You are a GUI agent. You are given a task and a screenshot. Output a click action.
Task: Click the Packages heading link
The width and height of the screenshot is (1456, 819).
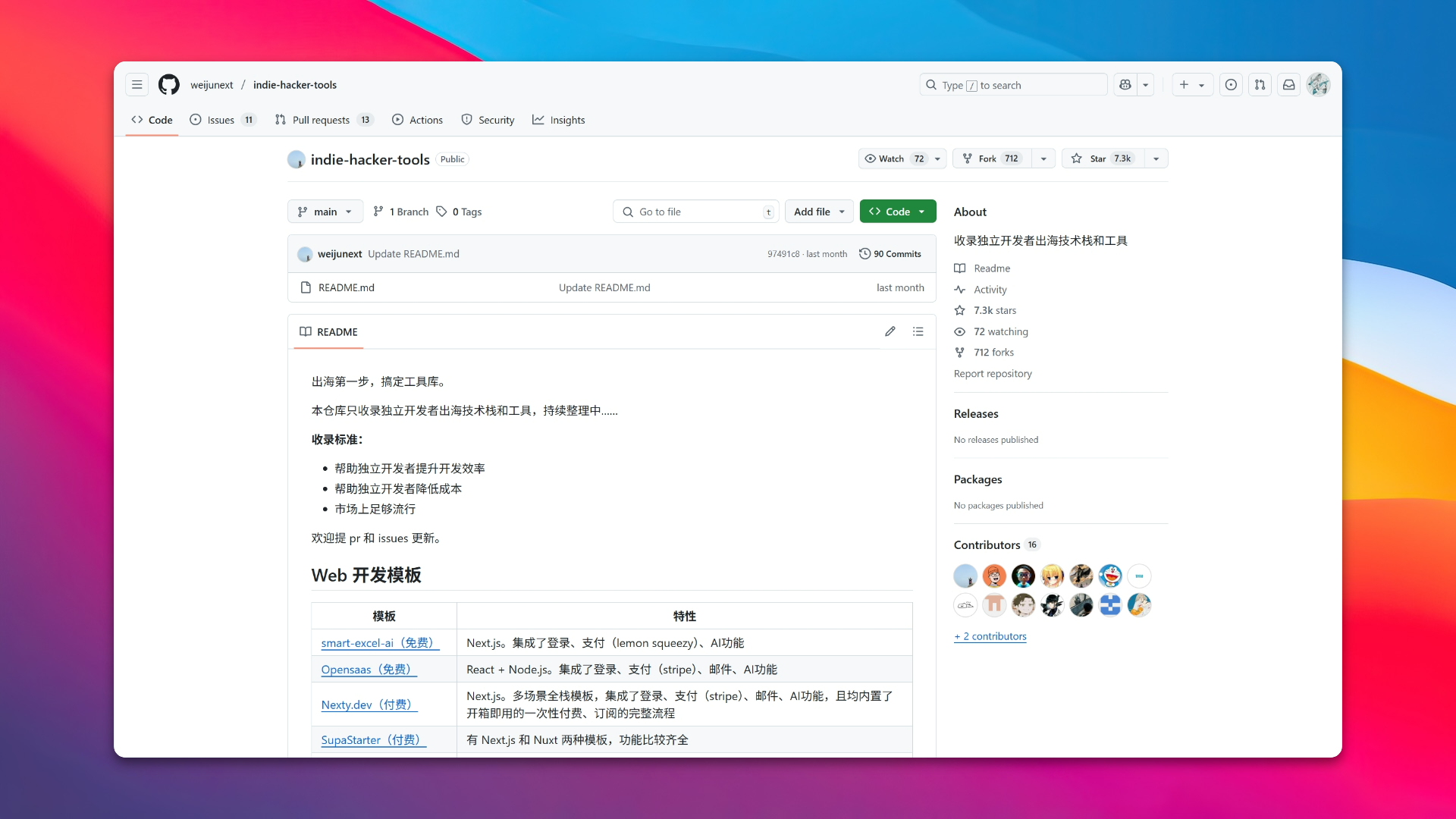(977, 479)
